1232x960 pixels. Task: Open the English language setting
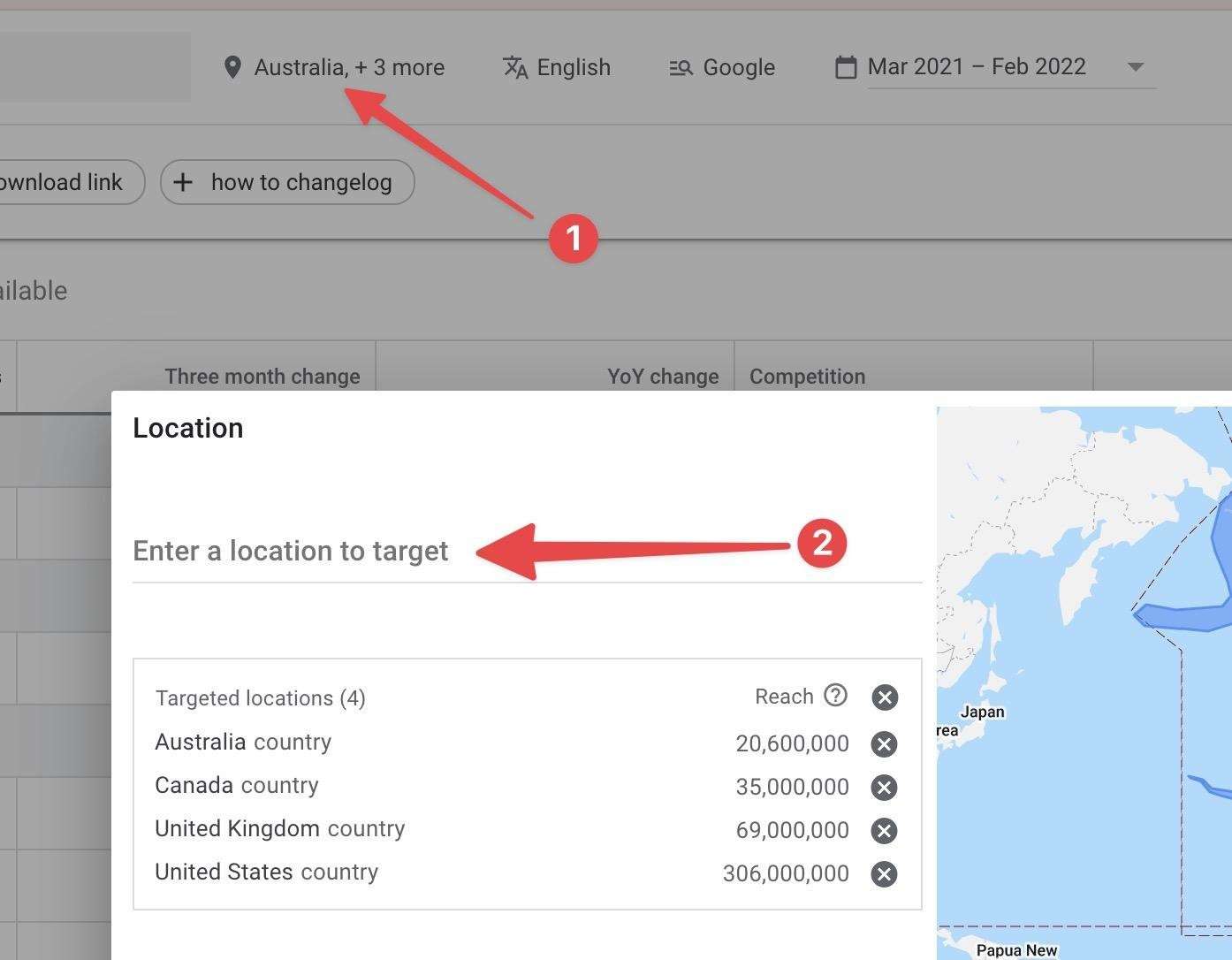point(574,67)
